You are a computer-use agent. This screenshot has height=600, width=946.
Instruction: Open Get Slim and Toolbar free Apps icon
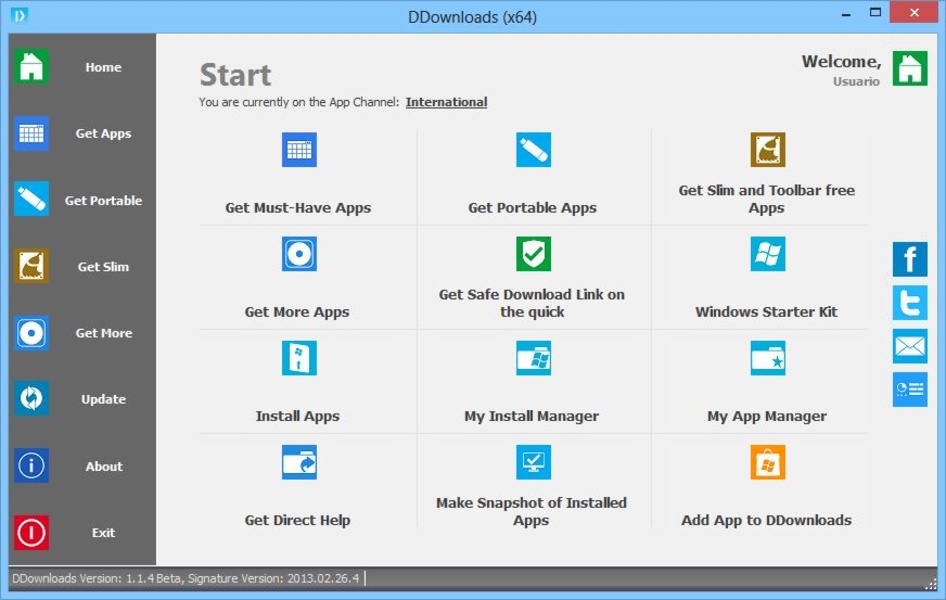pyautogui.click(x=767, y=150)
